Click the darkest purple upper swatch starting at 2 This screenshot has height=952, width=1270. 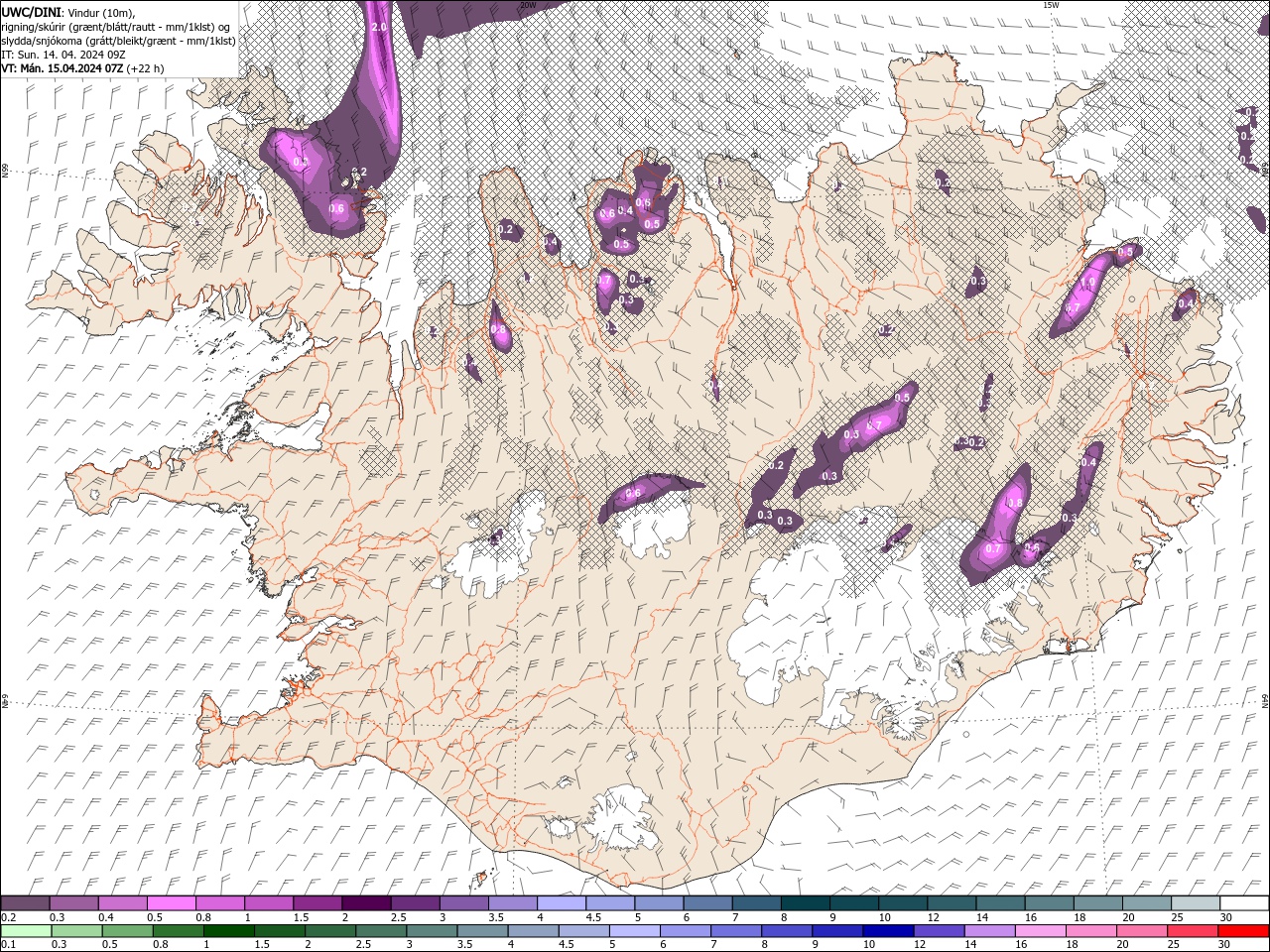point(366,902)
